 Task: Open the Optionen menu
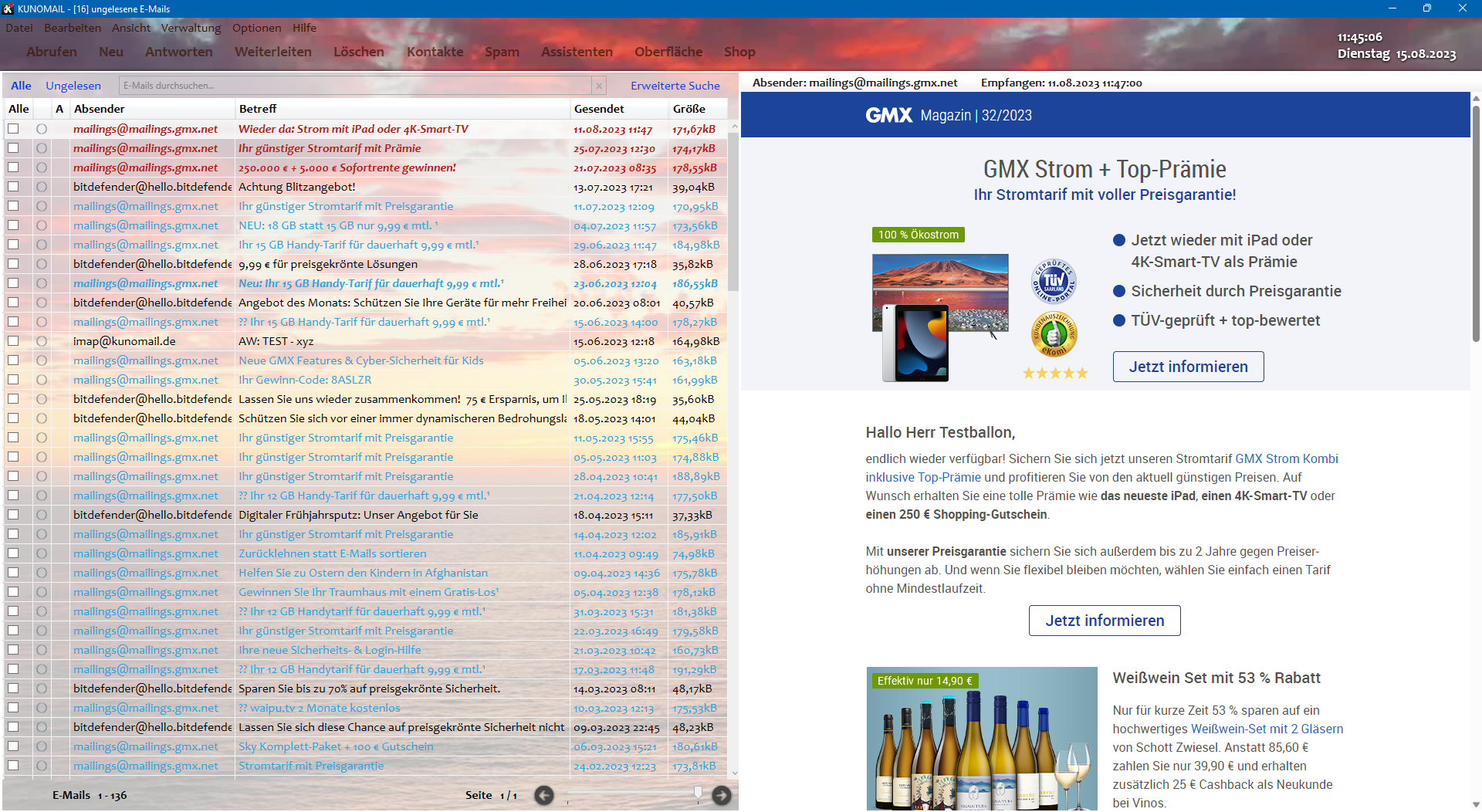(256, 28)
